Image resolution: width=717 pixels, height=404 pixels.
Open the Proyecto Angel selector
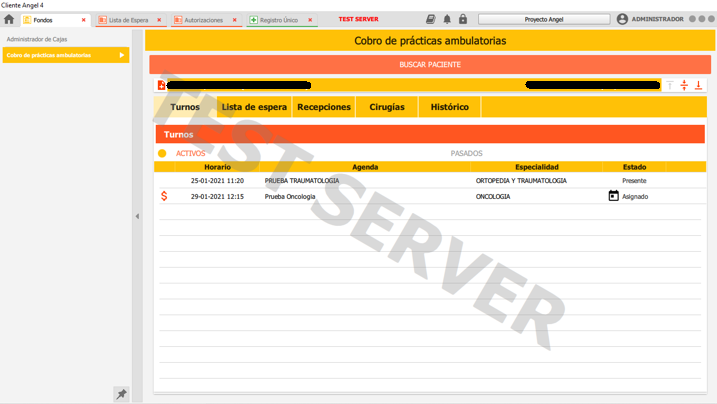click(543, 19)
